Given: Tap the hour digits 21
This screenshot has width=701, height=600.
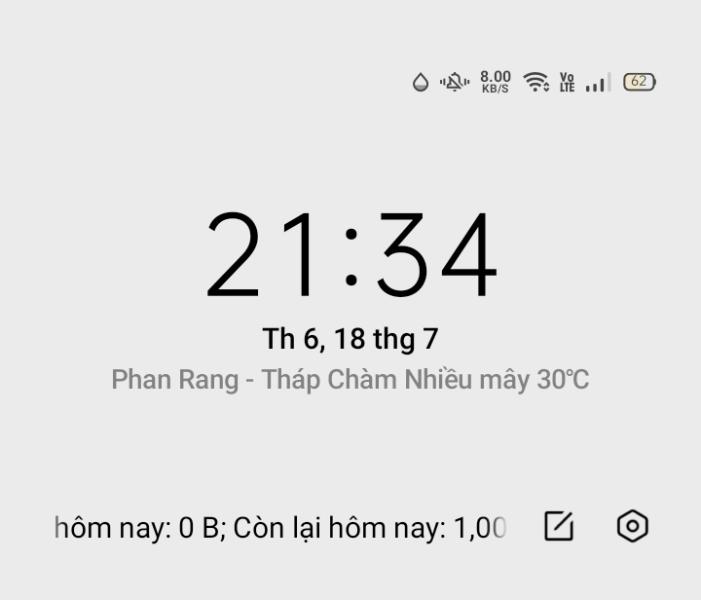Looking at the screenshot, I should 258,254.
